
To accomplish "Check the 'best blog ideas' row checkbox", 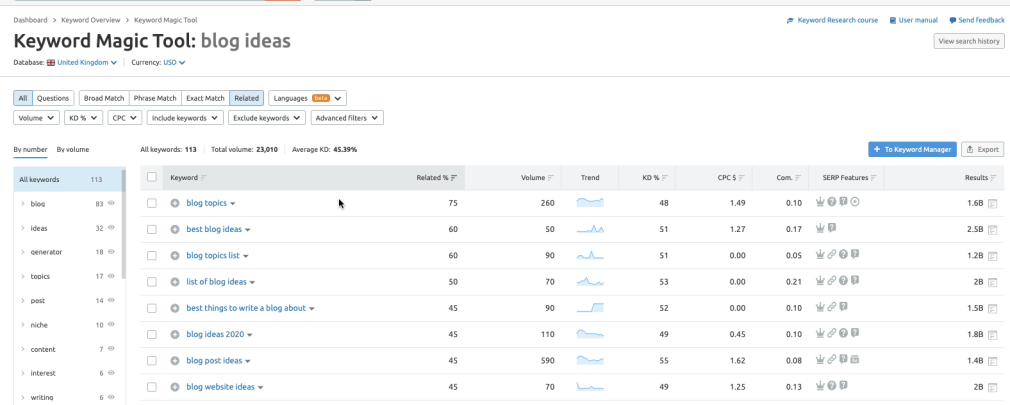I will click(x=152, y=229).
